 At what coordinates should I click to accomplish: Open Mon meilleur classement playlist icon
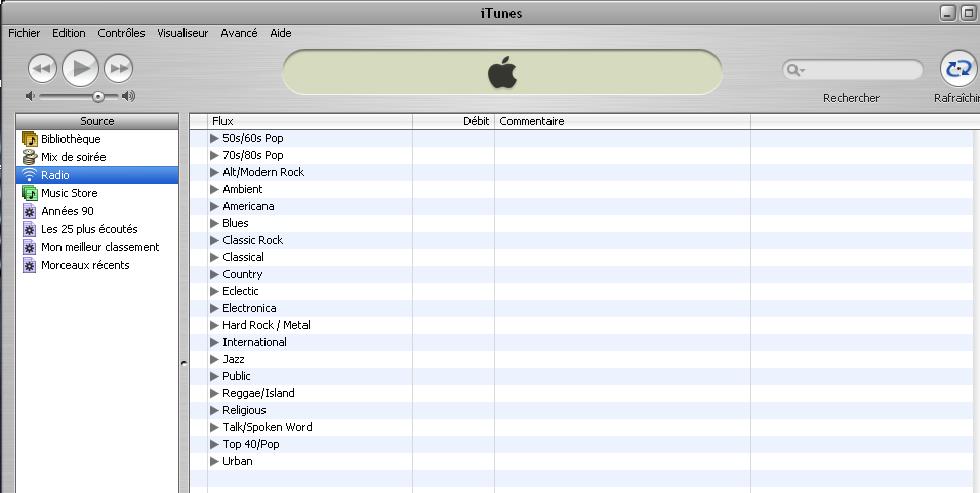[29, 247]
